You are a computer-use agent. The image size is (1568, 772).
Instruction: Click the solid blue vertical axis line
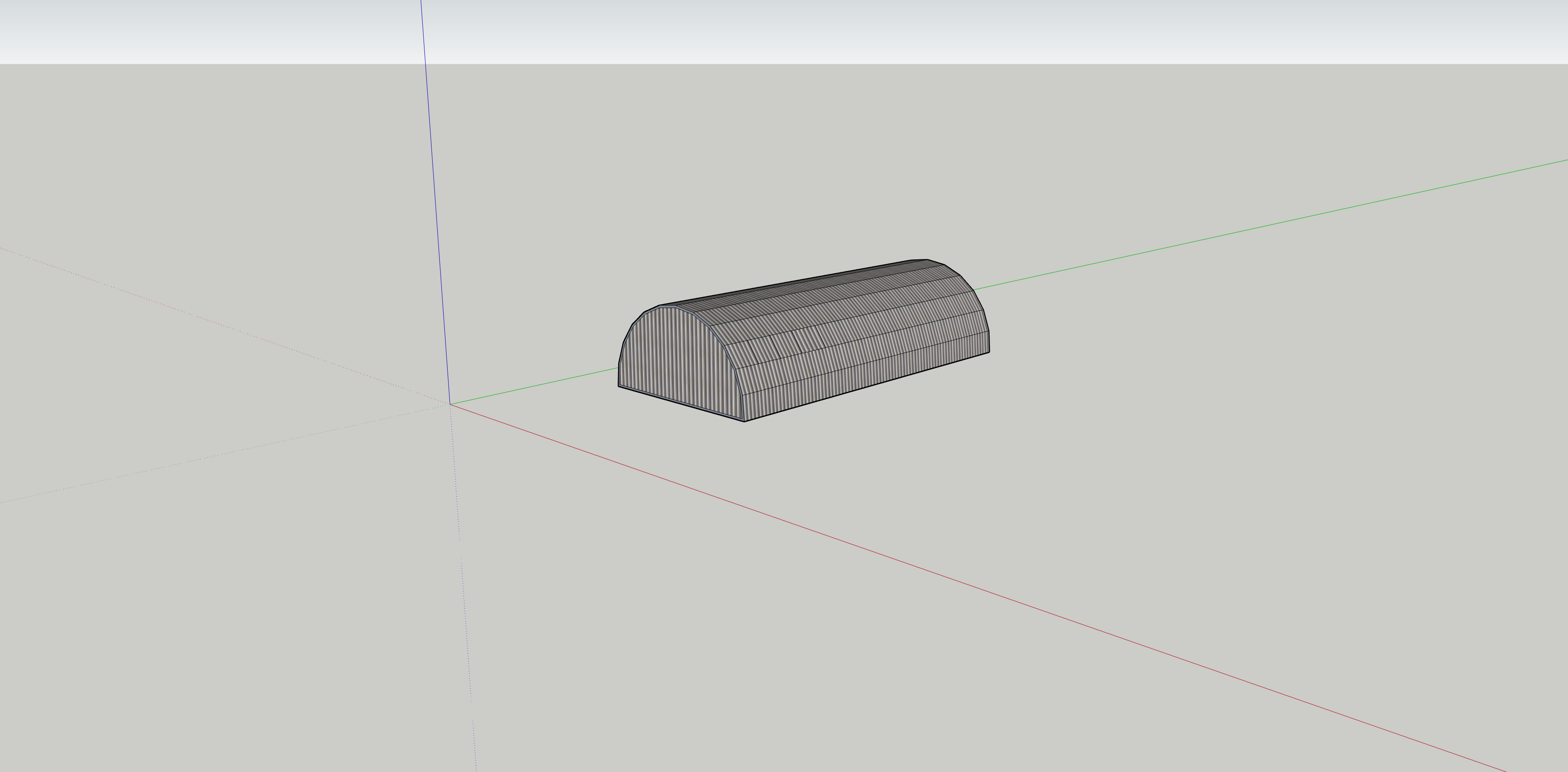point(435,201)
